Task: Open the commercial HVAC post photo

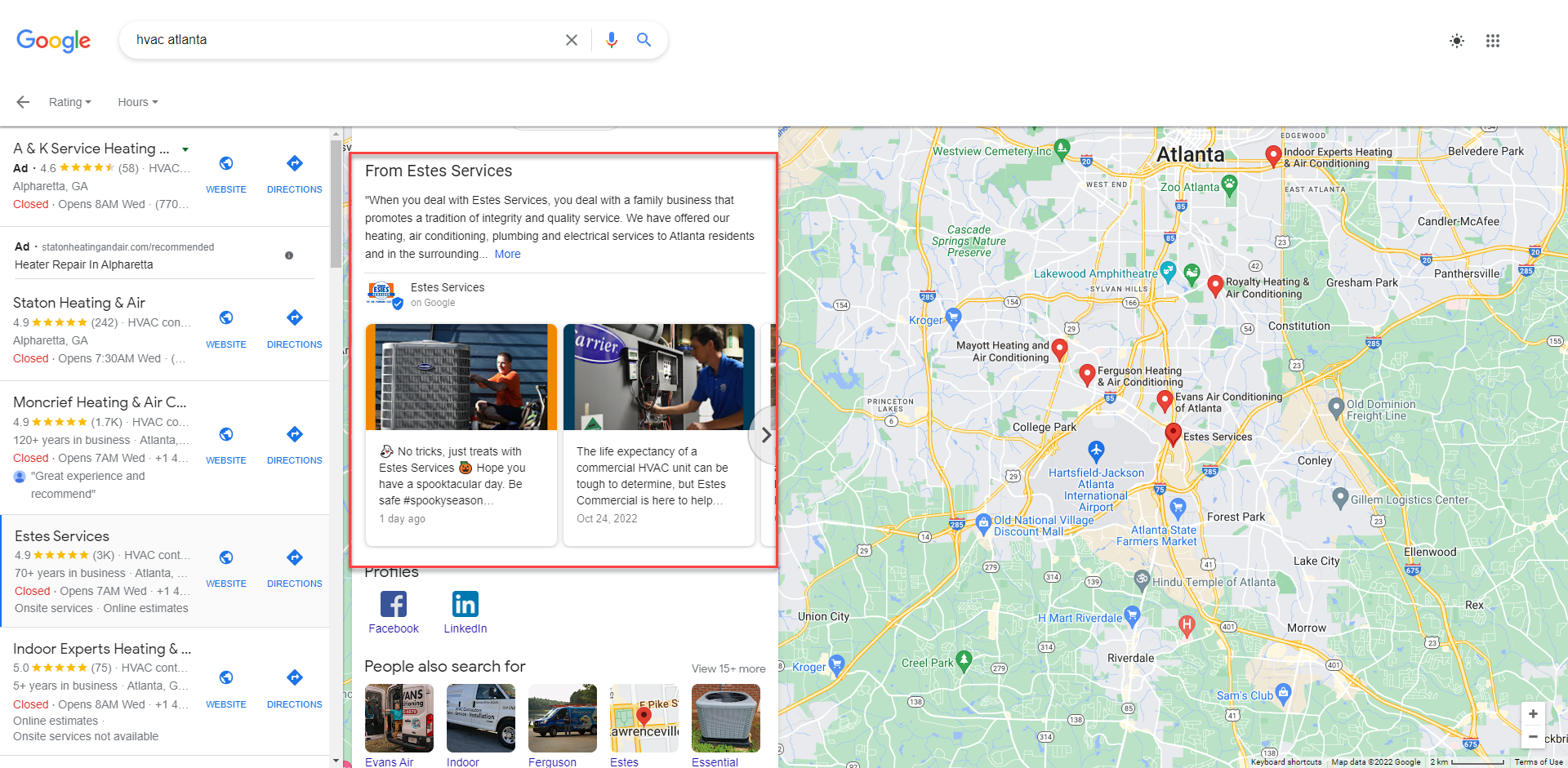Action: [x=659, y=377]
